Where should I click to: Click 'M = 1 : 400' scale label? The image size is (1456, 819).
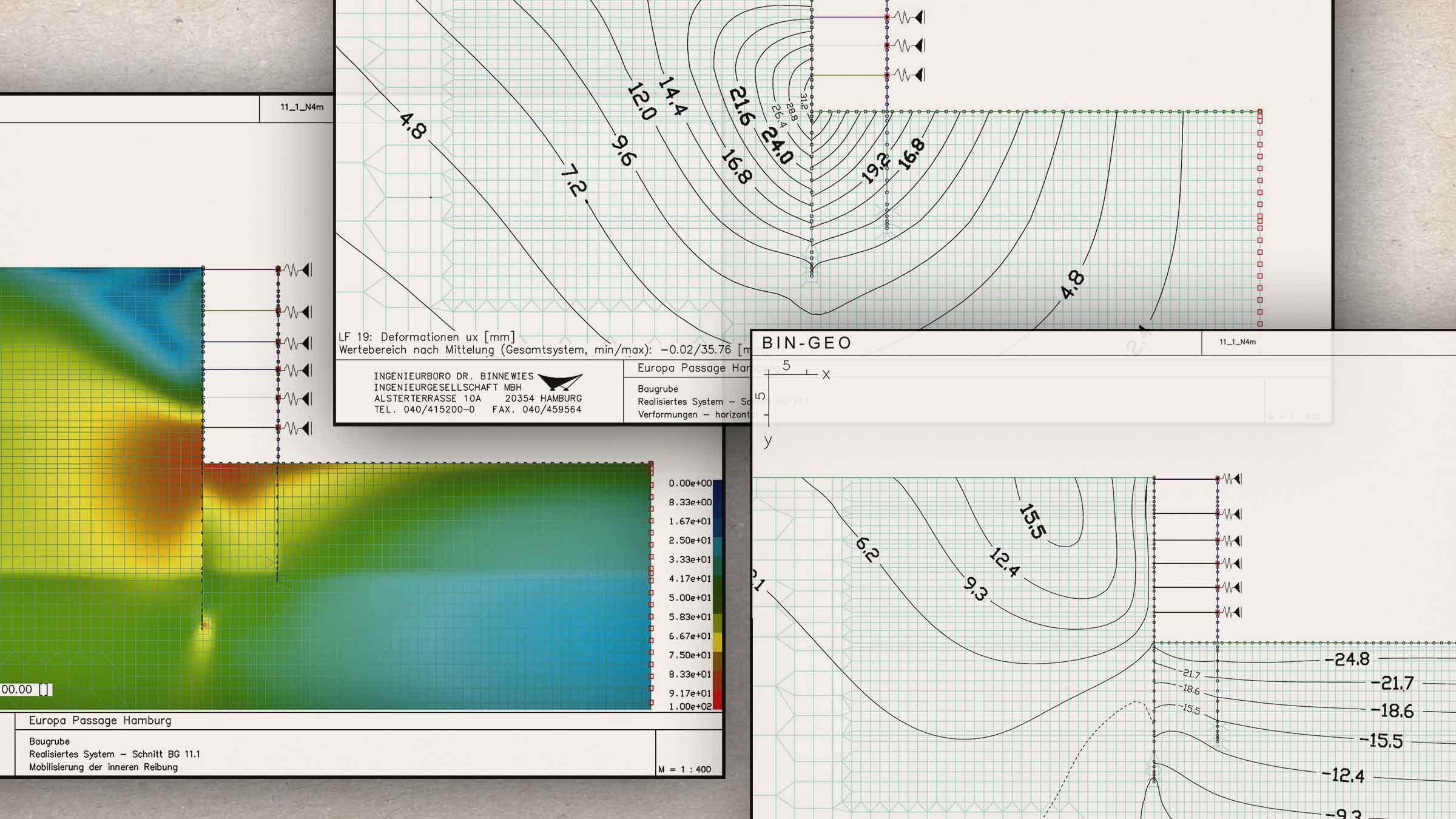(x=685, y=769)
